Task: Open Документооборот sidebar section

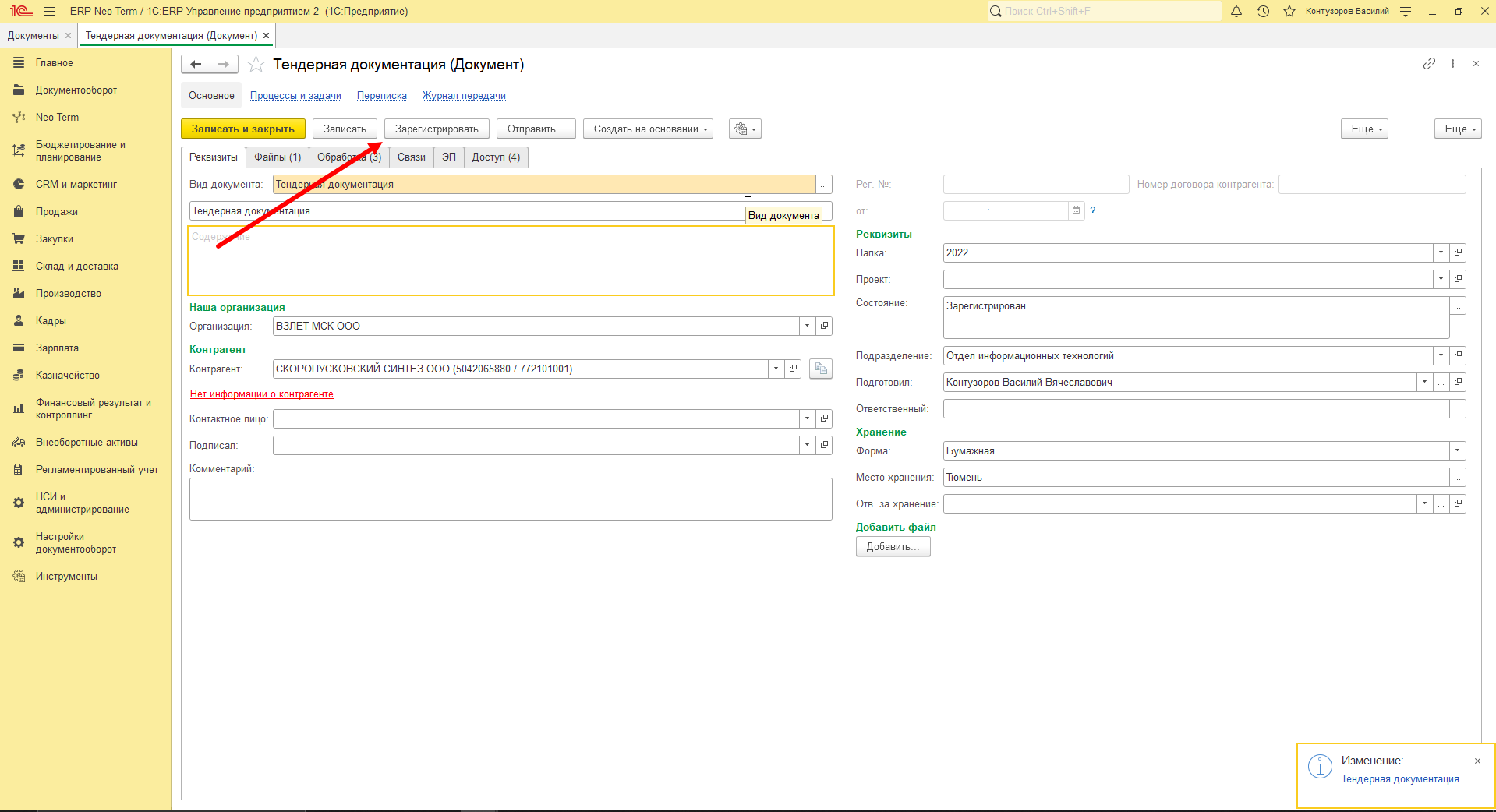Action: [x=76, y=90]
